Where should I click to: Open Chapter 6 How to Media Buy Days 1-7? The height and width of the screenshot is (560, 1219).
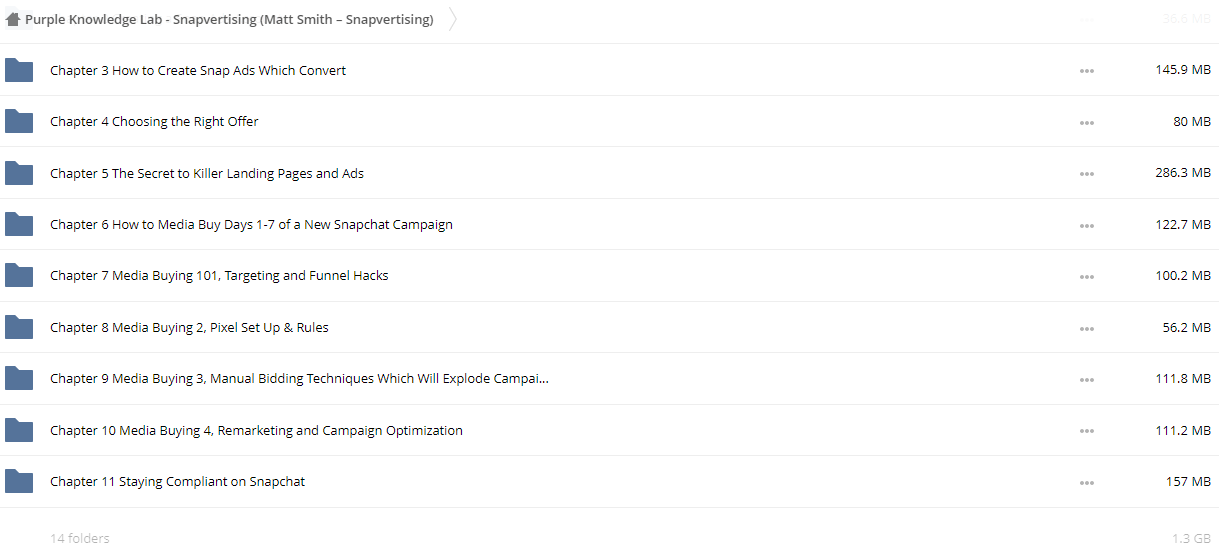251,224
